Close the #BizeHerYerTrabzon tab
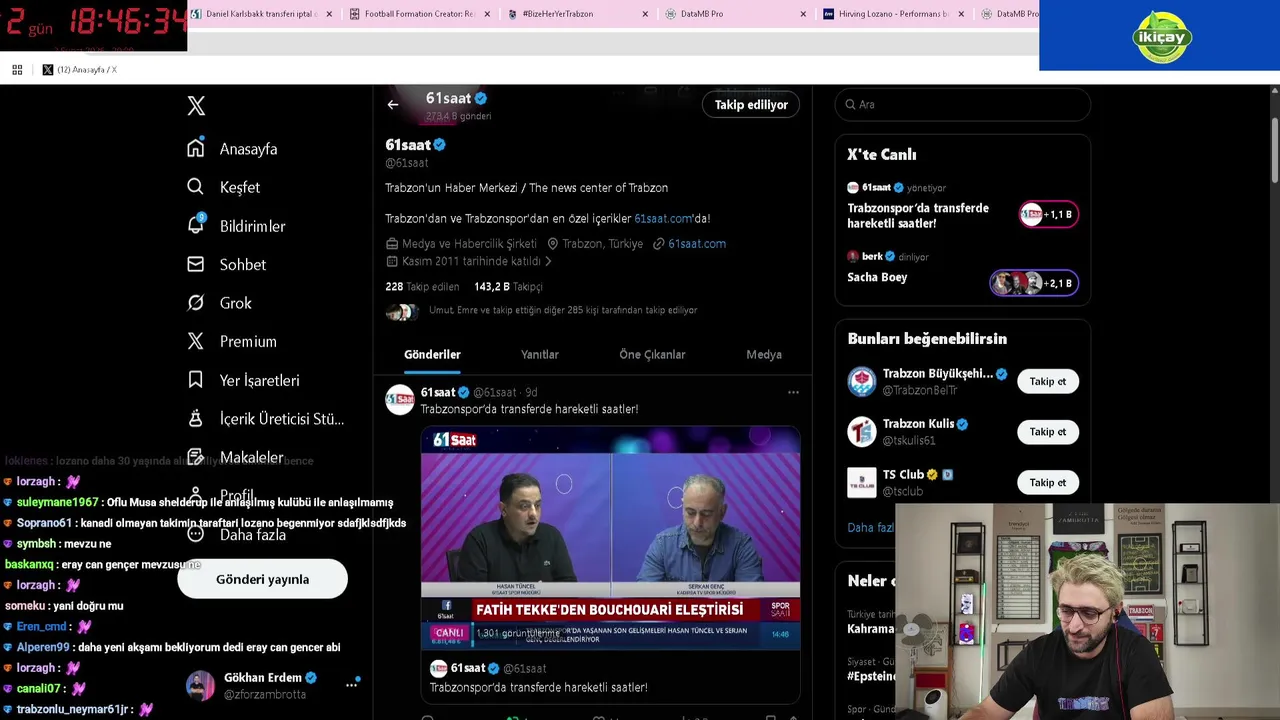The width and height of the screenshot is (1280, 720). pyautogui.click(x=645, y=14)
